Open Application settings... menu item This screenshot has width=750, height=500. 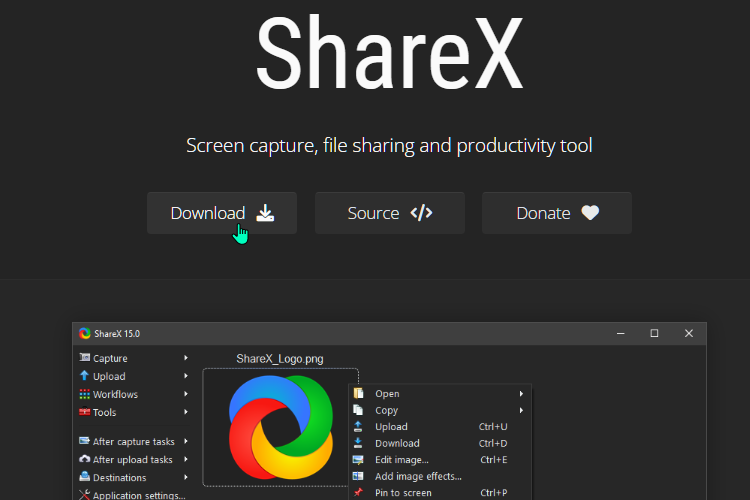pos(134,495)
